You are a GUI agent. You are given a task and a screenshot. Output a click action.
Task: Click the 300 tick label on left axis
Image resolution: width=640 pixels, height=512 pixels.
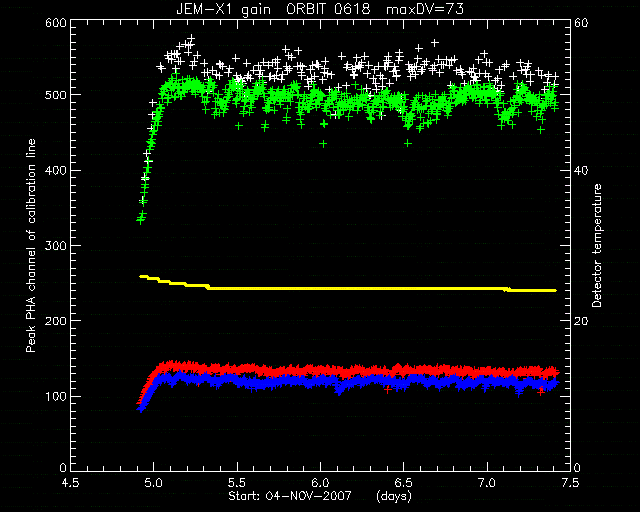(56, 246)
